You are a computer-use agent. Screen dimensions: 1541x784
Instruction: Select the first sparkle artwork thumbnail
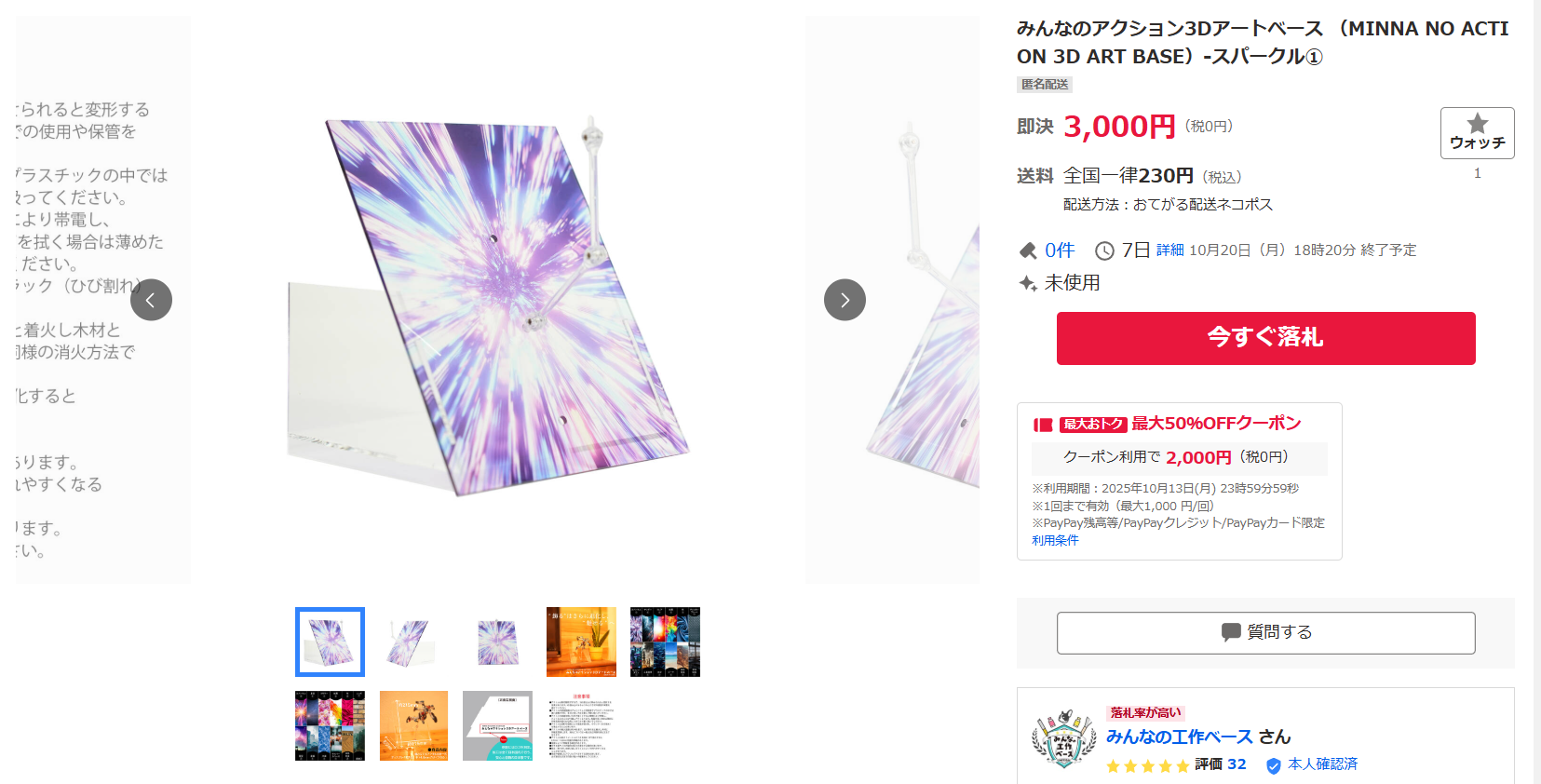[x=330, y=642]
